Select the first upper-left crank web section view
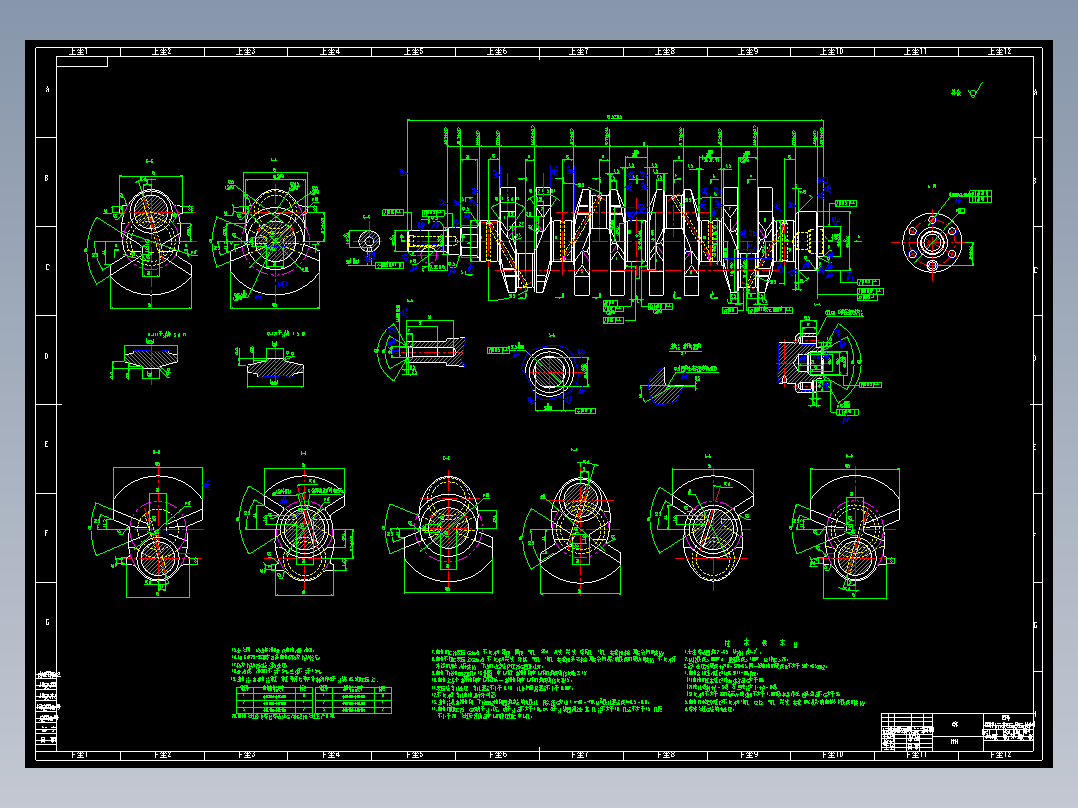Image resolution: width=1078 pixels, height=808 pixels. tap(142, 235)
